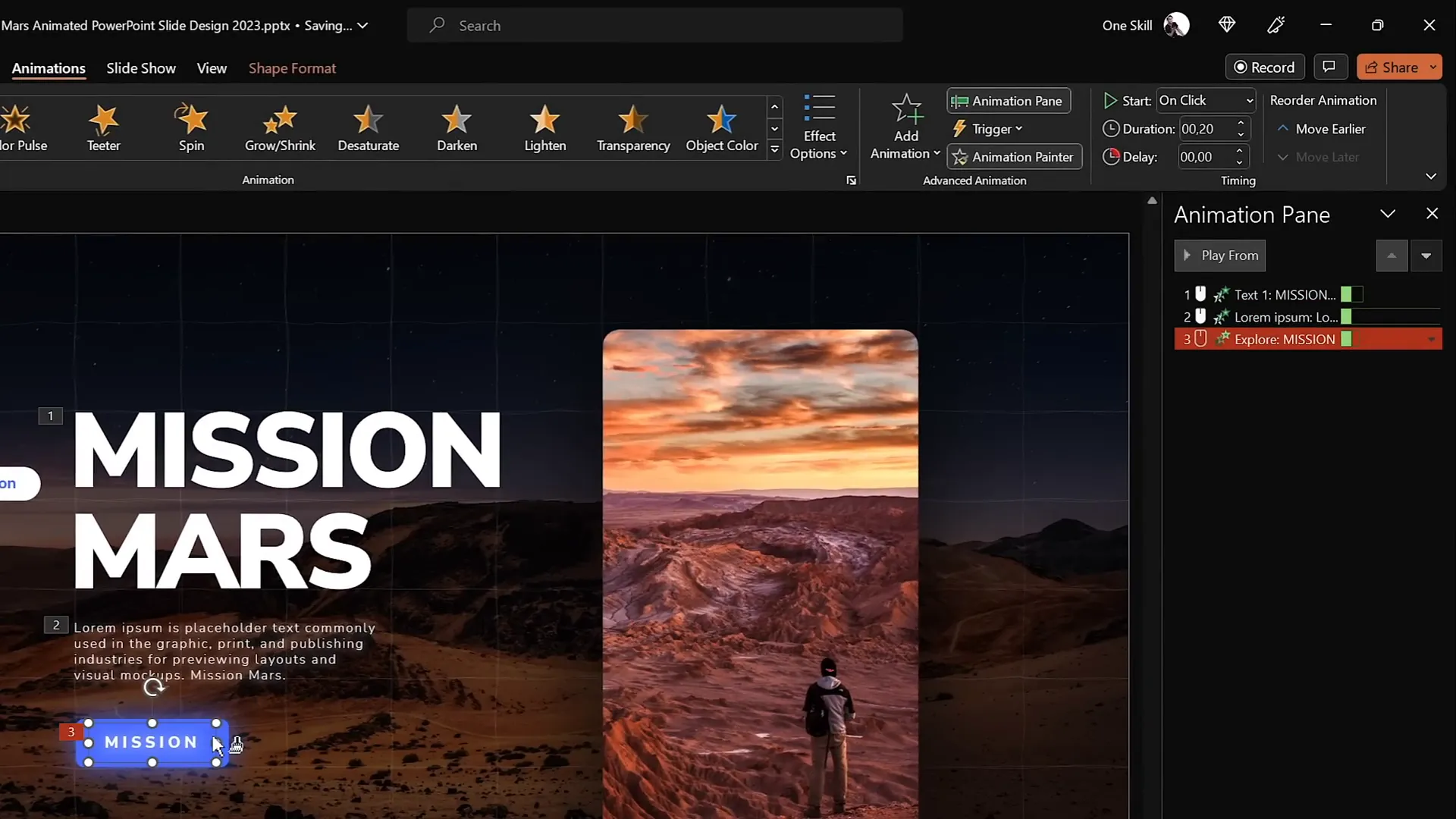The width and height of the screenshot is (1456, 819).
Task: Select the MISSION MARS title text
Action: click(287, 500)
